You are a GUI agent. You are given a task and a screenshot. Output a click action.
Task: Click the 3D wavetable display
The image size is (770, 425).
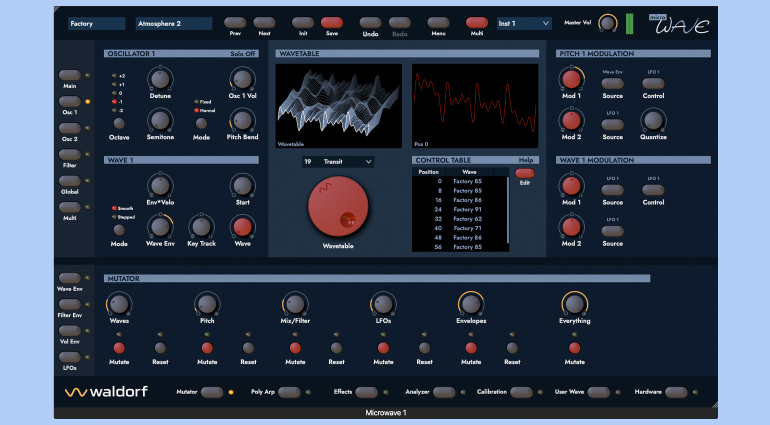[x=338, y=106]
